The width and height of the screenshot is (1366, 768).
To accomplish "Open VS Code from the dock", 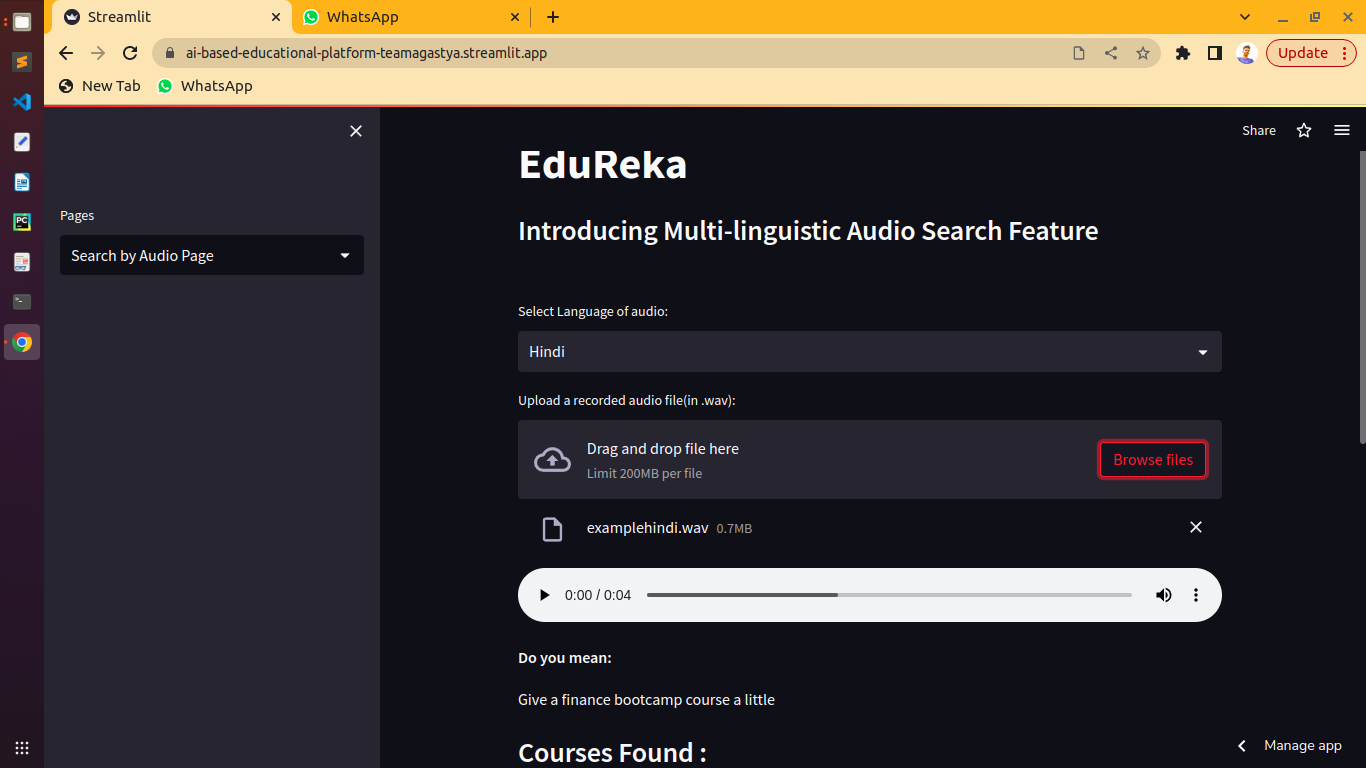I will click(x=21, y=101).
